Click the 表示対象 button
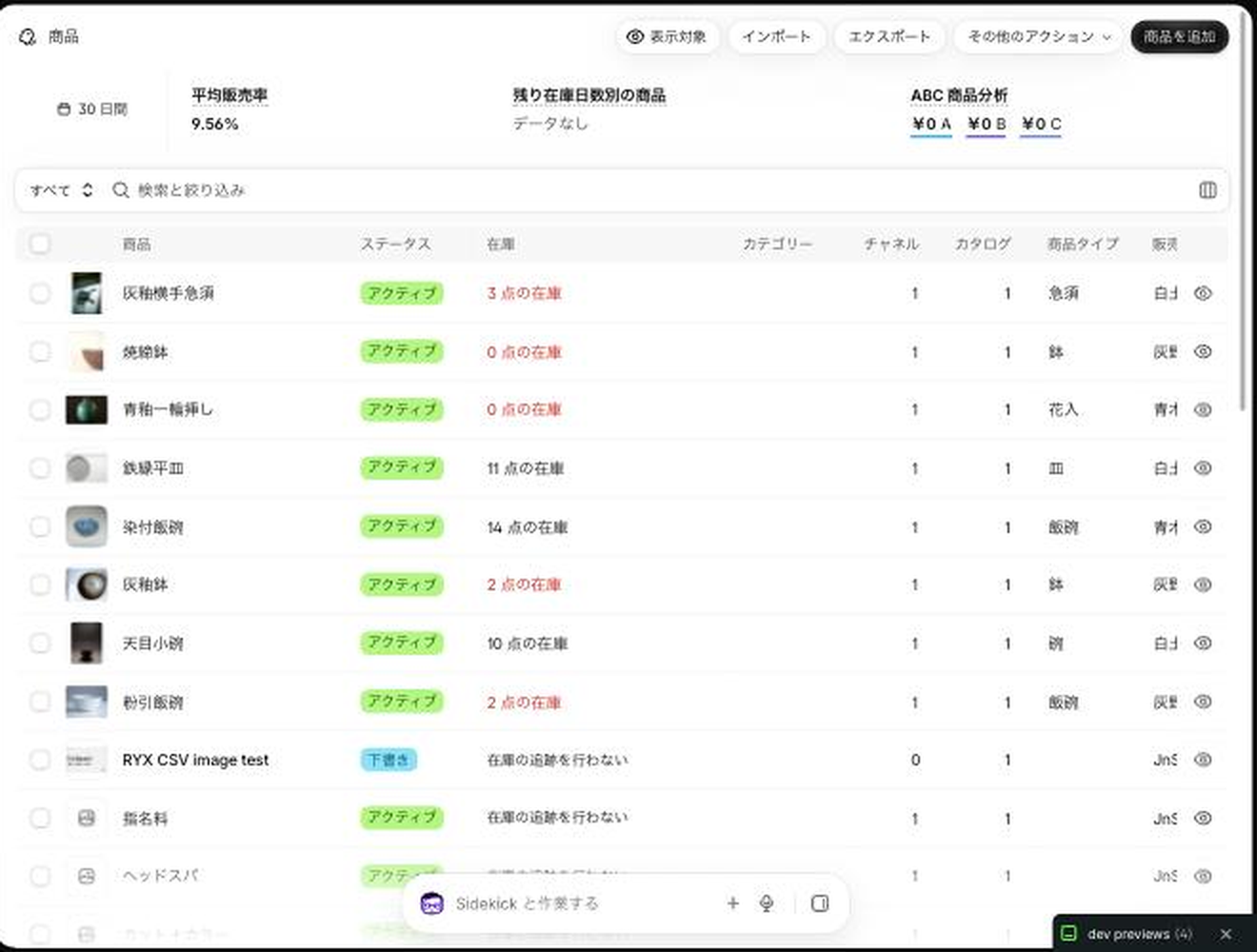 (x=667, y=37)
